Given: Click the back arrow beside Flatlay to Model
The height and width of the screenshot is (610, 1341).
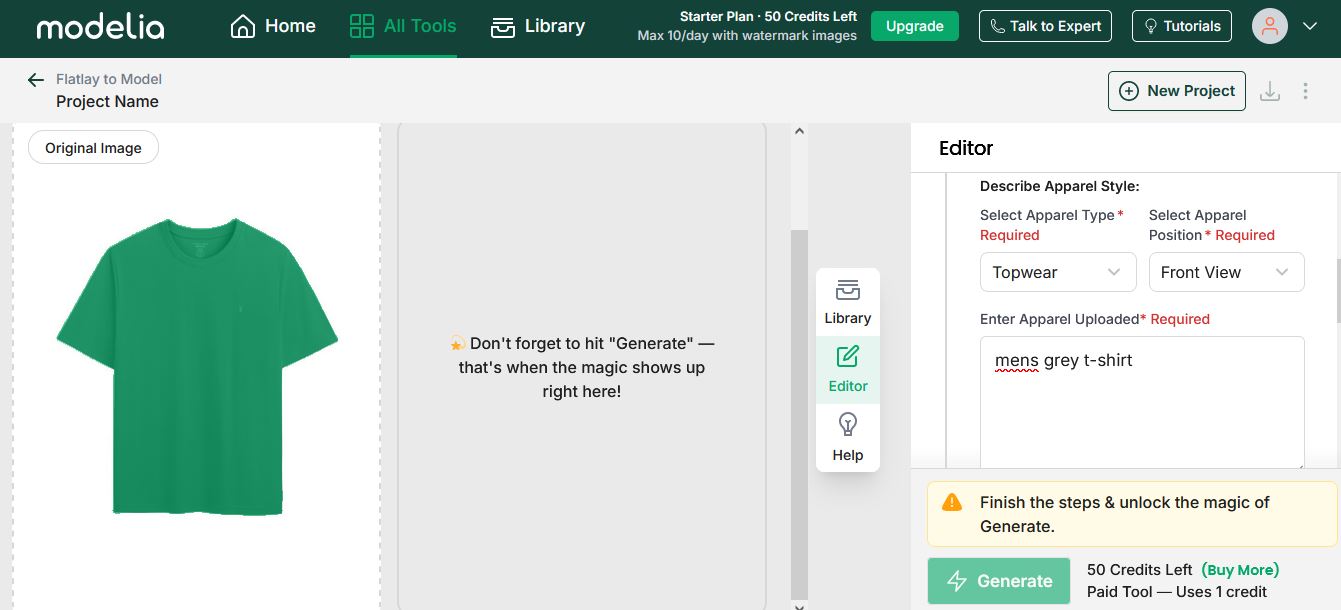Looking at the screenshot, I should point(36,80).
